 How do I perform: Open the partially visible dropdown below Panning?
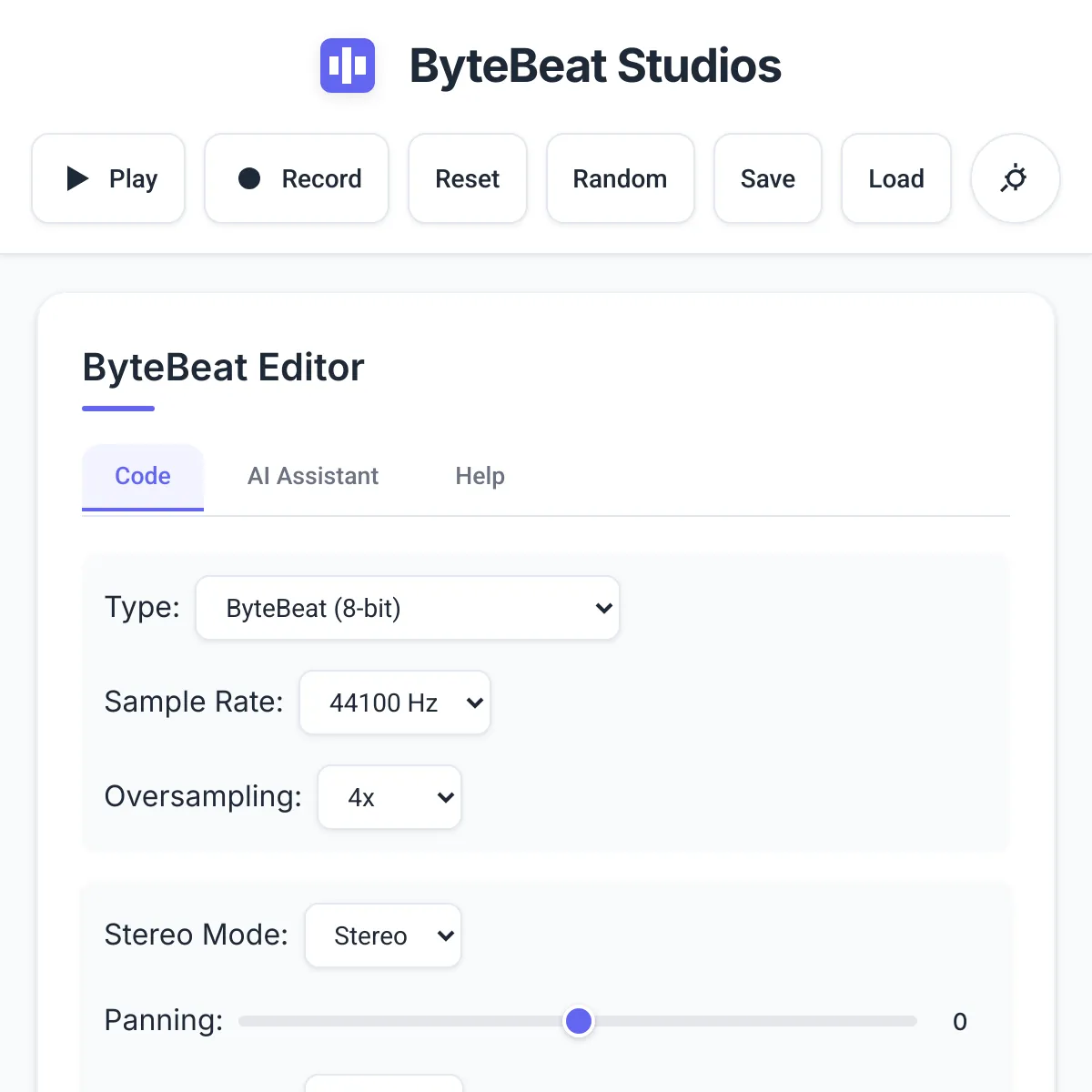point(384,1083)
